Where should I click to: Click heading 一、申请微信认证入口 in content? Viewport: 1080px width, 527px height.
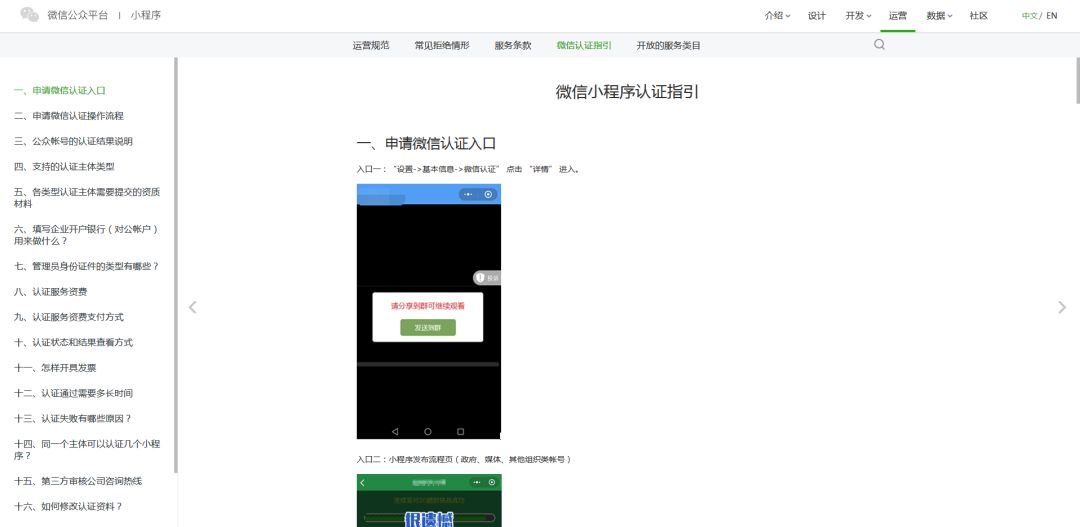[x=426, y=143]
